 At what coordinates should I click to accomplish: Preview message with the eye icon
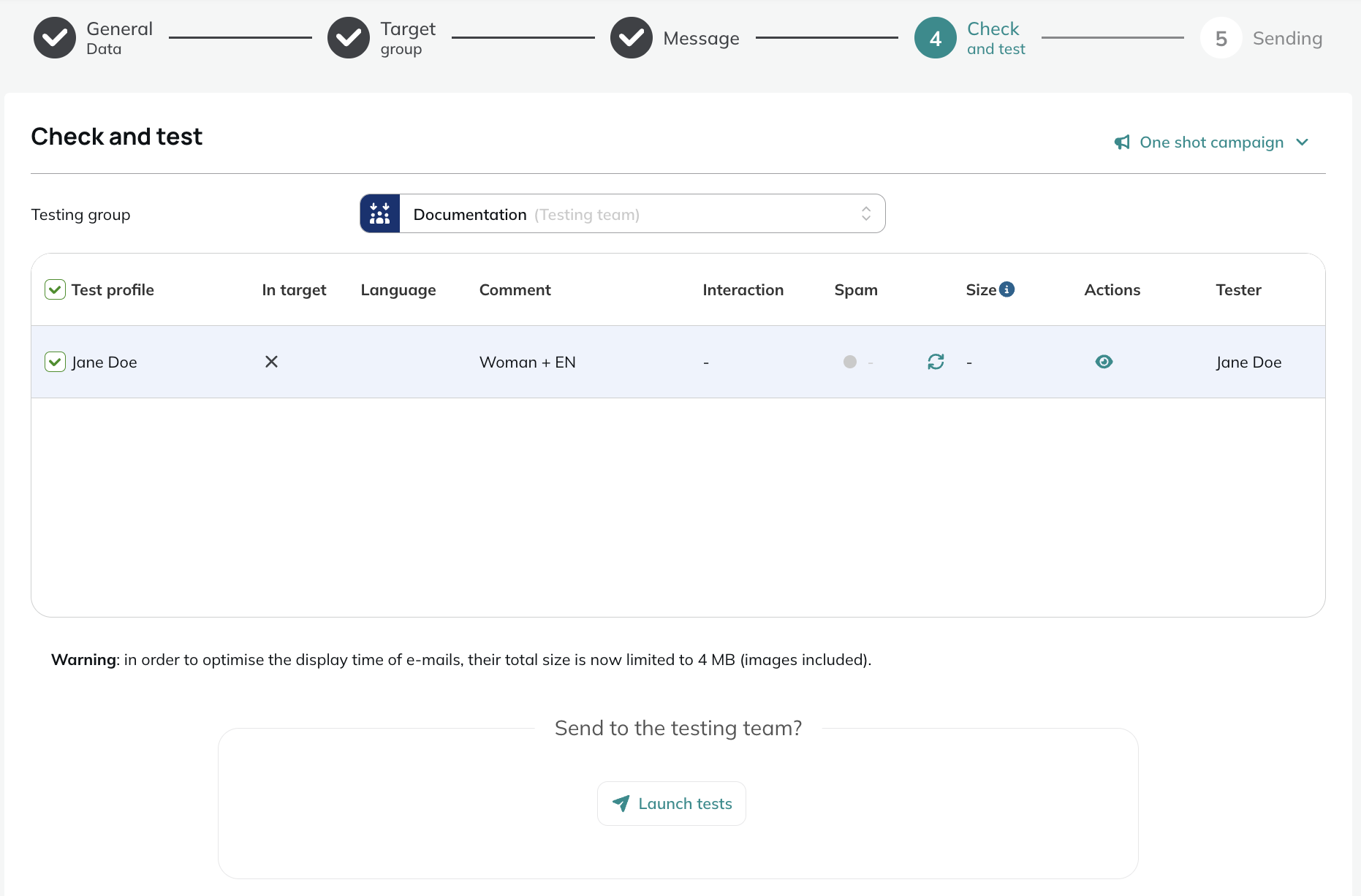coord(1104,362)
